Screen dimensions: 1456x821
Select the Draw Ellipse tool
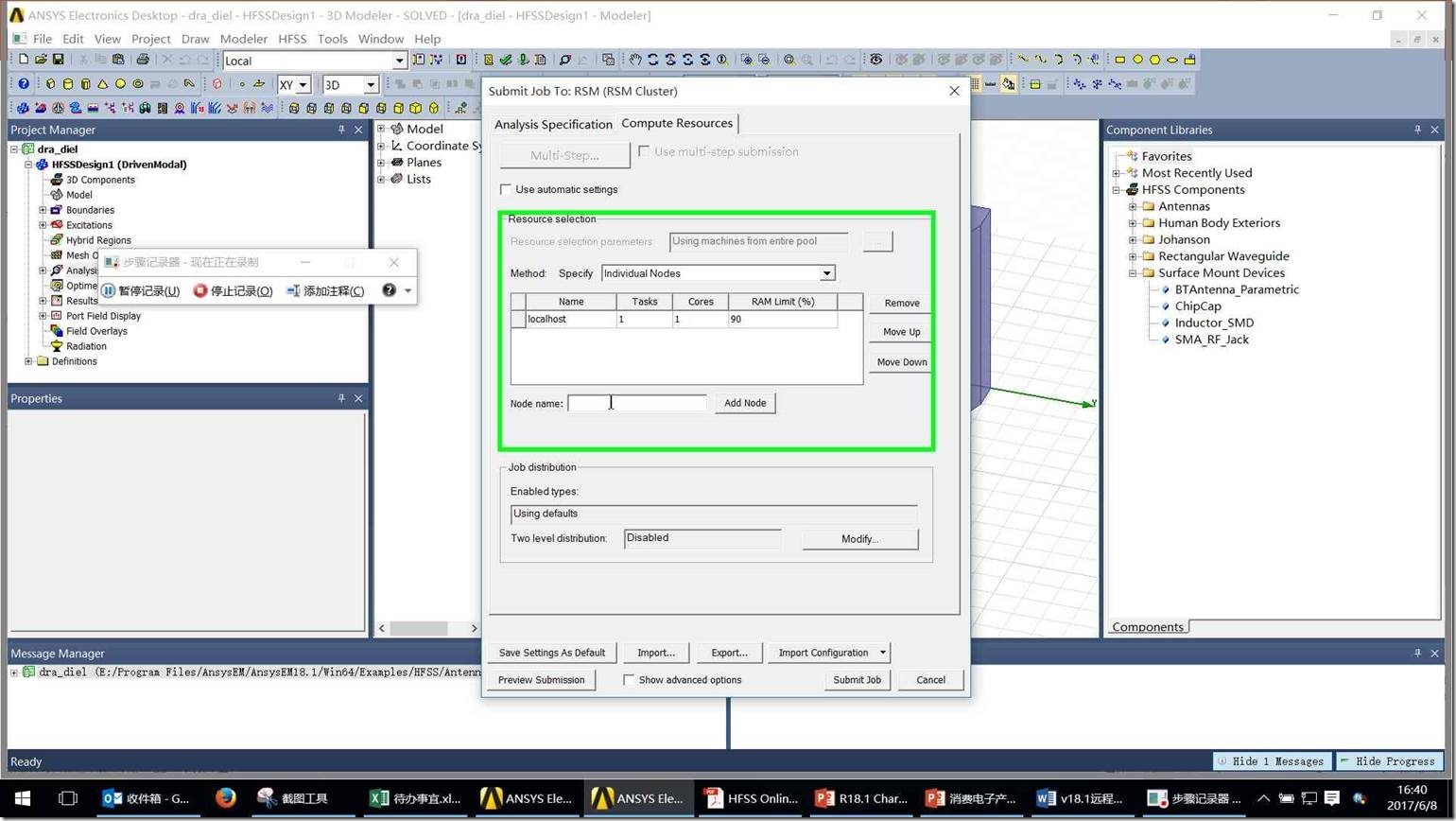tap(1172, 60)
